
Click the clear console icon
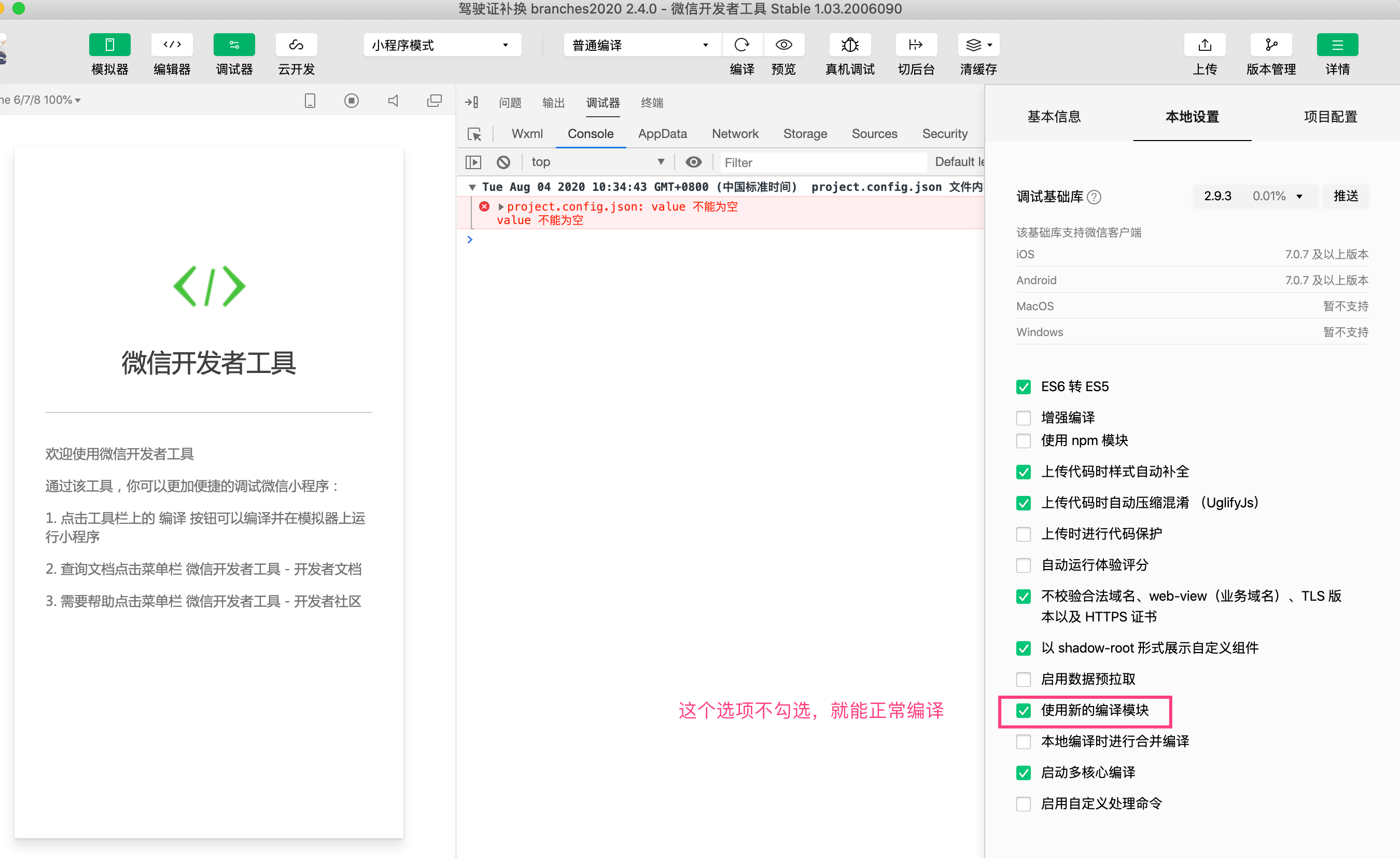(x=503, y=162)
